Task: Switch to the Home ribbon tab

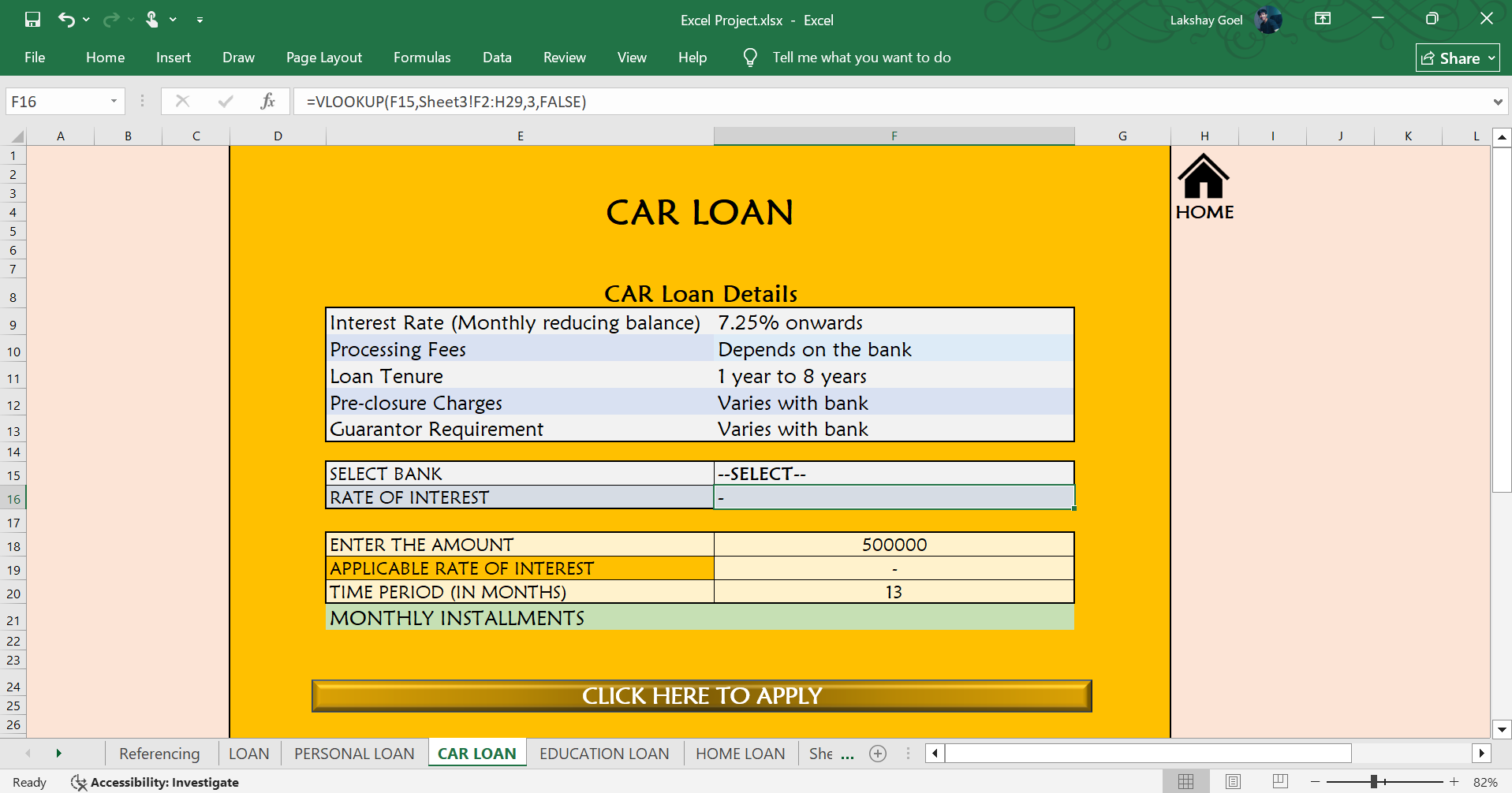Action: pos(106,58)
